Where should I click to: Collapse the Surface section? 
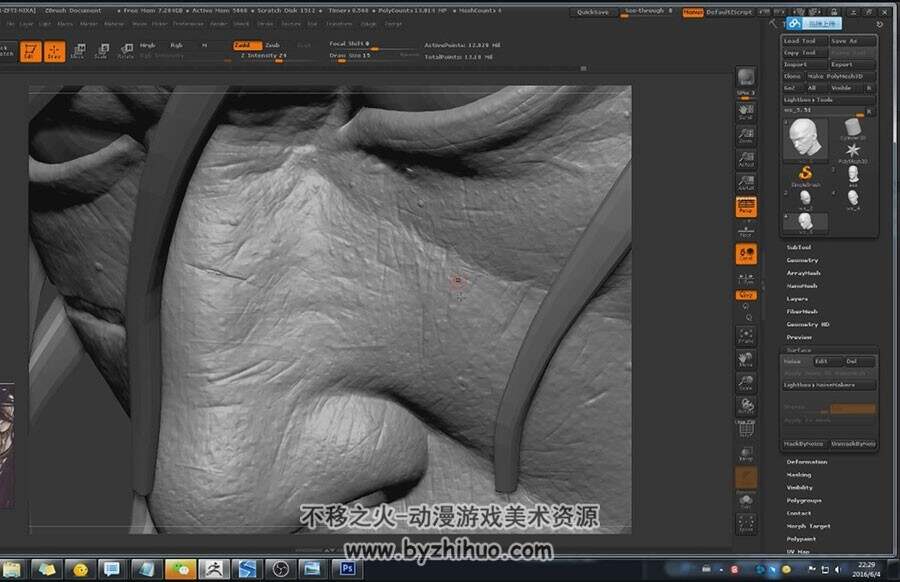pyautogui.click(x=798, y=350)
